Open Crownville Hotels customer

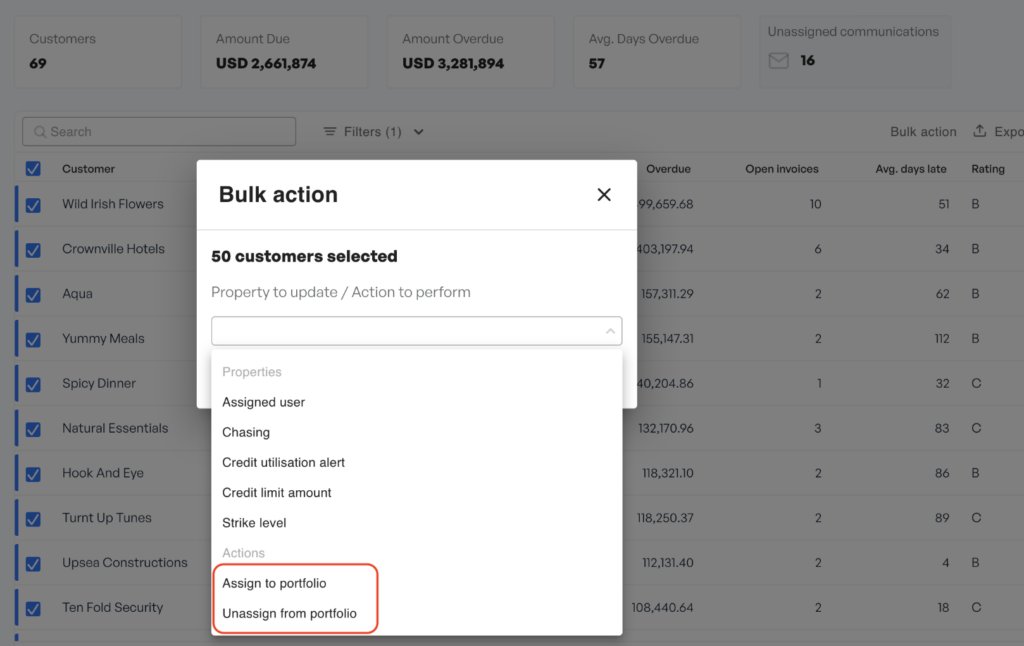(113, 249)
